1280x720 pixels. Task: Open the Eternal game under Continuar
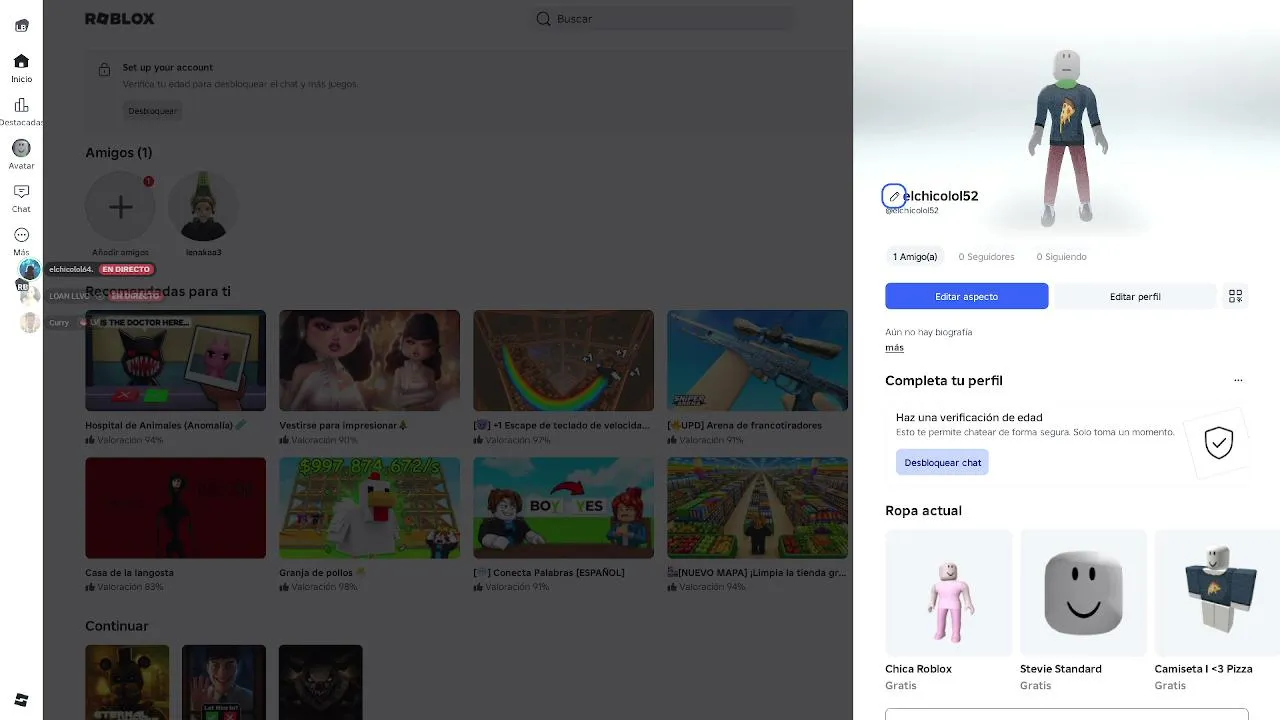(x=127, y=682)
